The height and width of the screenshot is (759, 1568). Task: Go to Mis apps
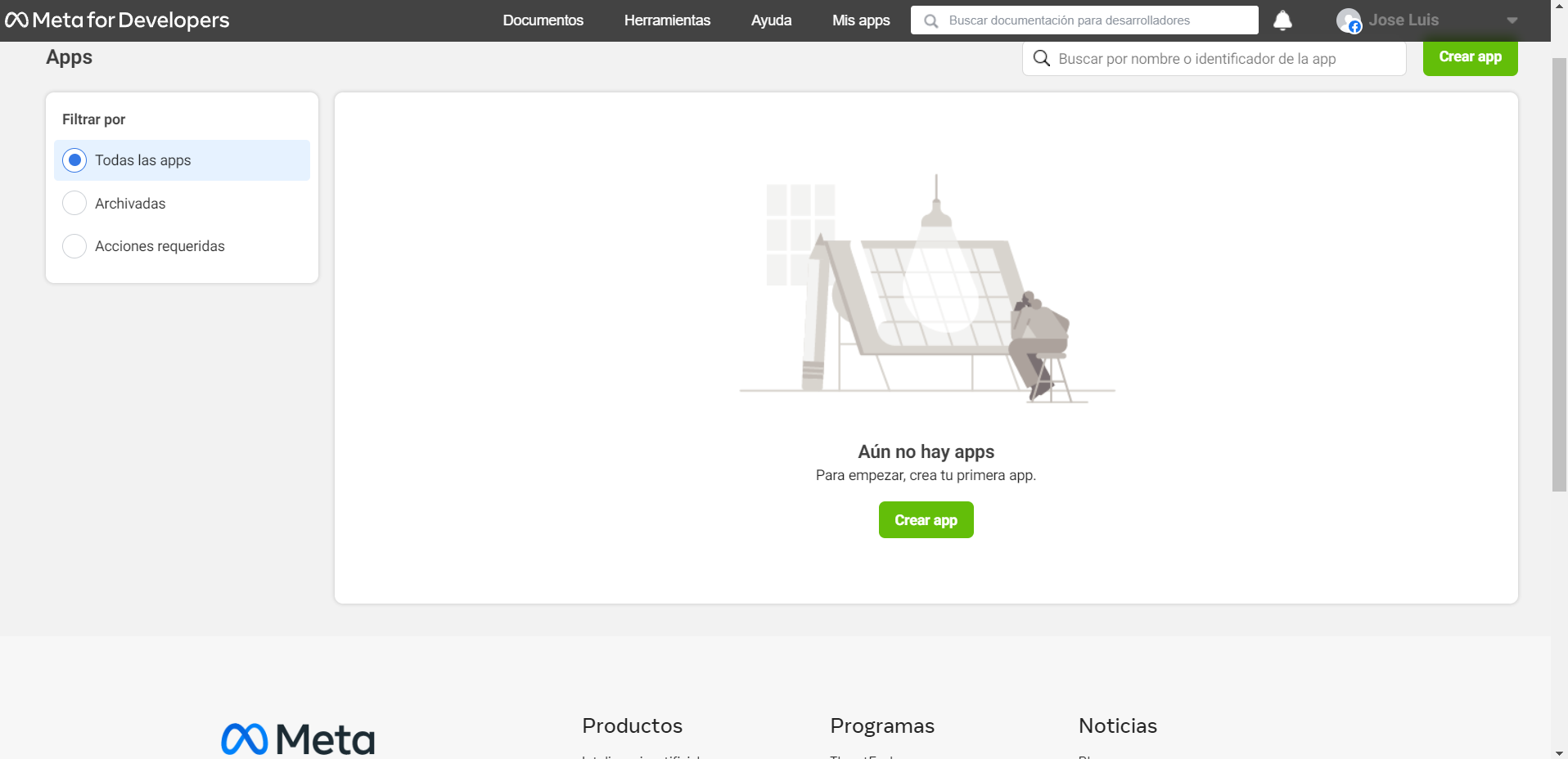861,20
